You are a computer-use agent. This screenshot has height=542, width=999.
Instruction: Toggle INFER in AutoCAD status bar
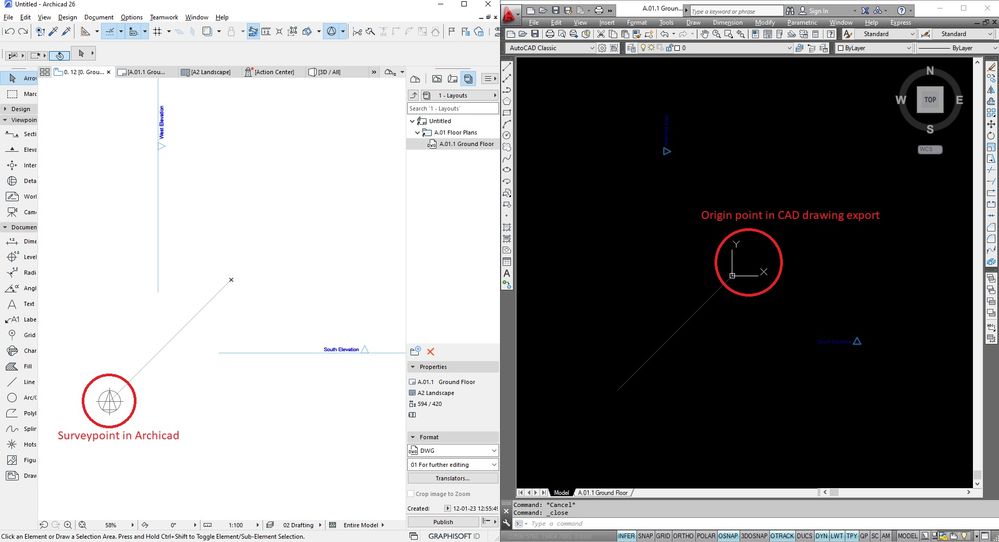point(626,536)
